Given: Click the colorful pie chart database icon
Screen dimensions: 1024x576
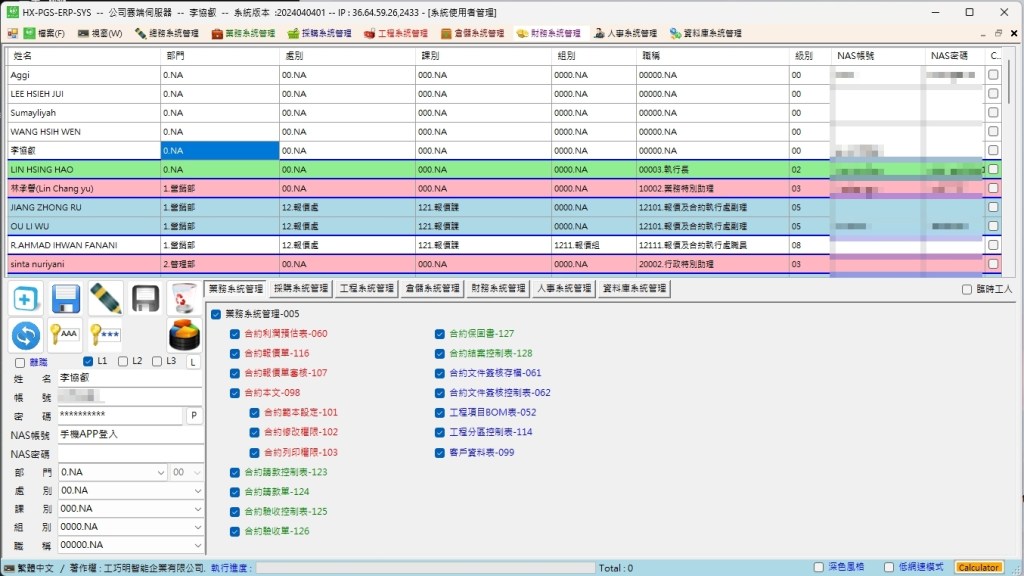Looking at the screenshot, I should 184,336.
